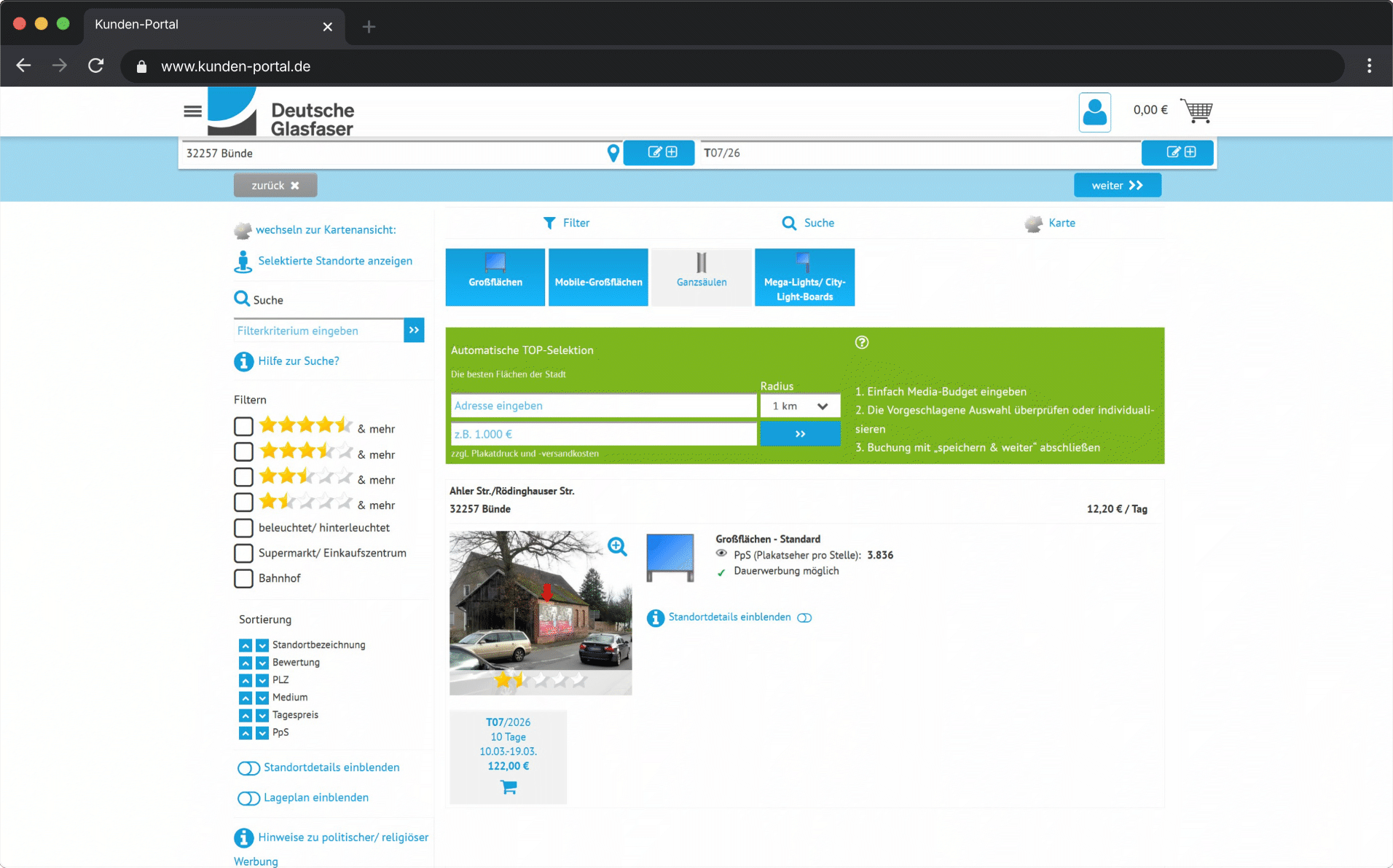Click magnifier zoom icon on location photo
This screenshot has width=1393, height=868.
617,546
